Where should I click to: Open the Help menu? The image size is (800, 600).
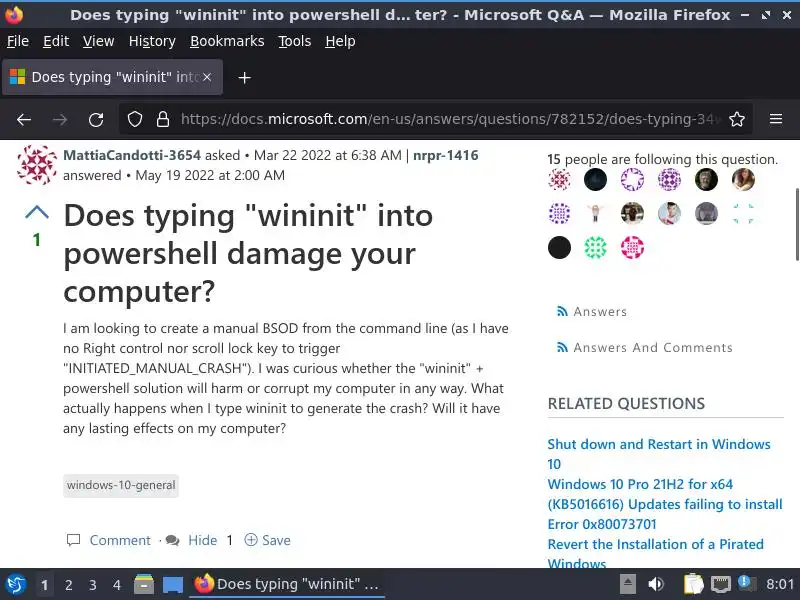(340, 41)
